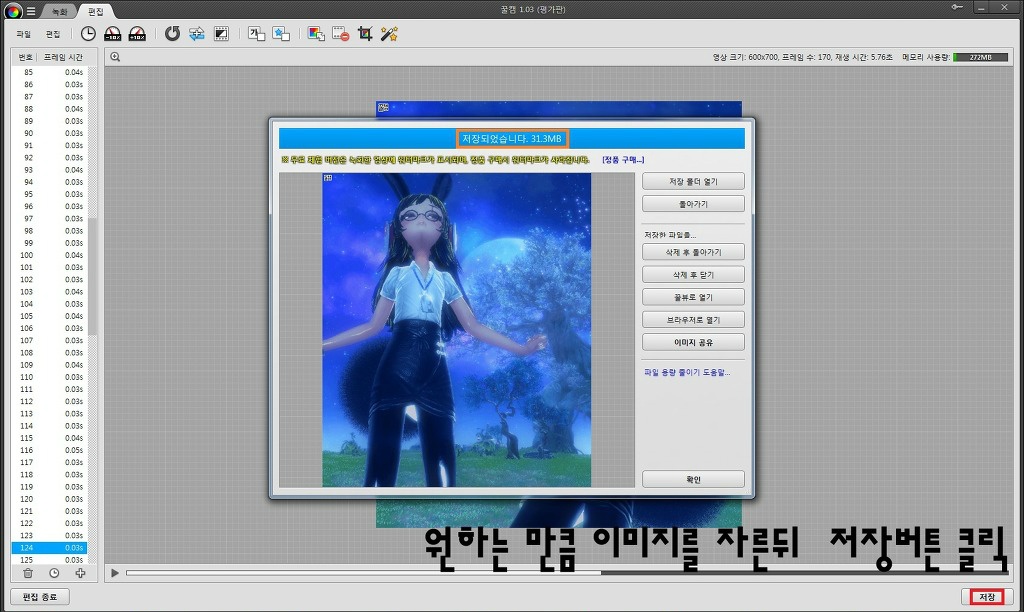Click the key license icon in title bar

(957, 7)
